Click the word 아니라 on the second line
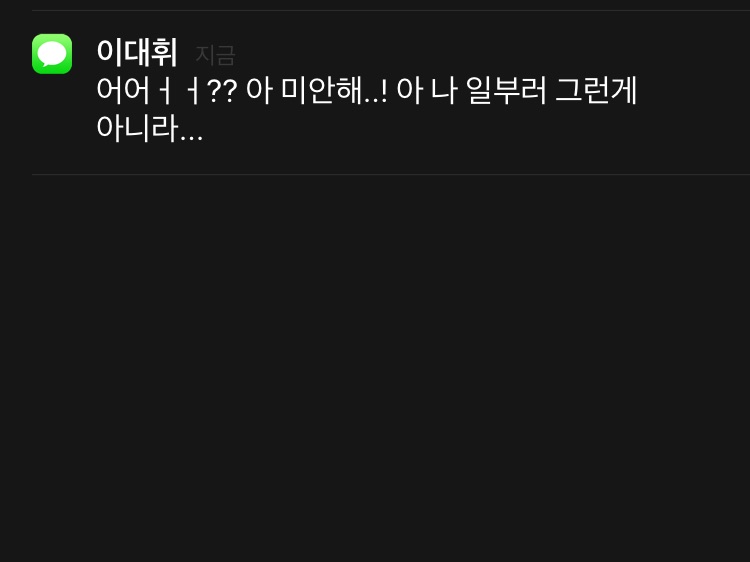This screenshot has width=750, height=562. 137,128
